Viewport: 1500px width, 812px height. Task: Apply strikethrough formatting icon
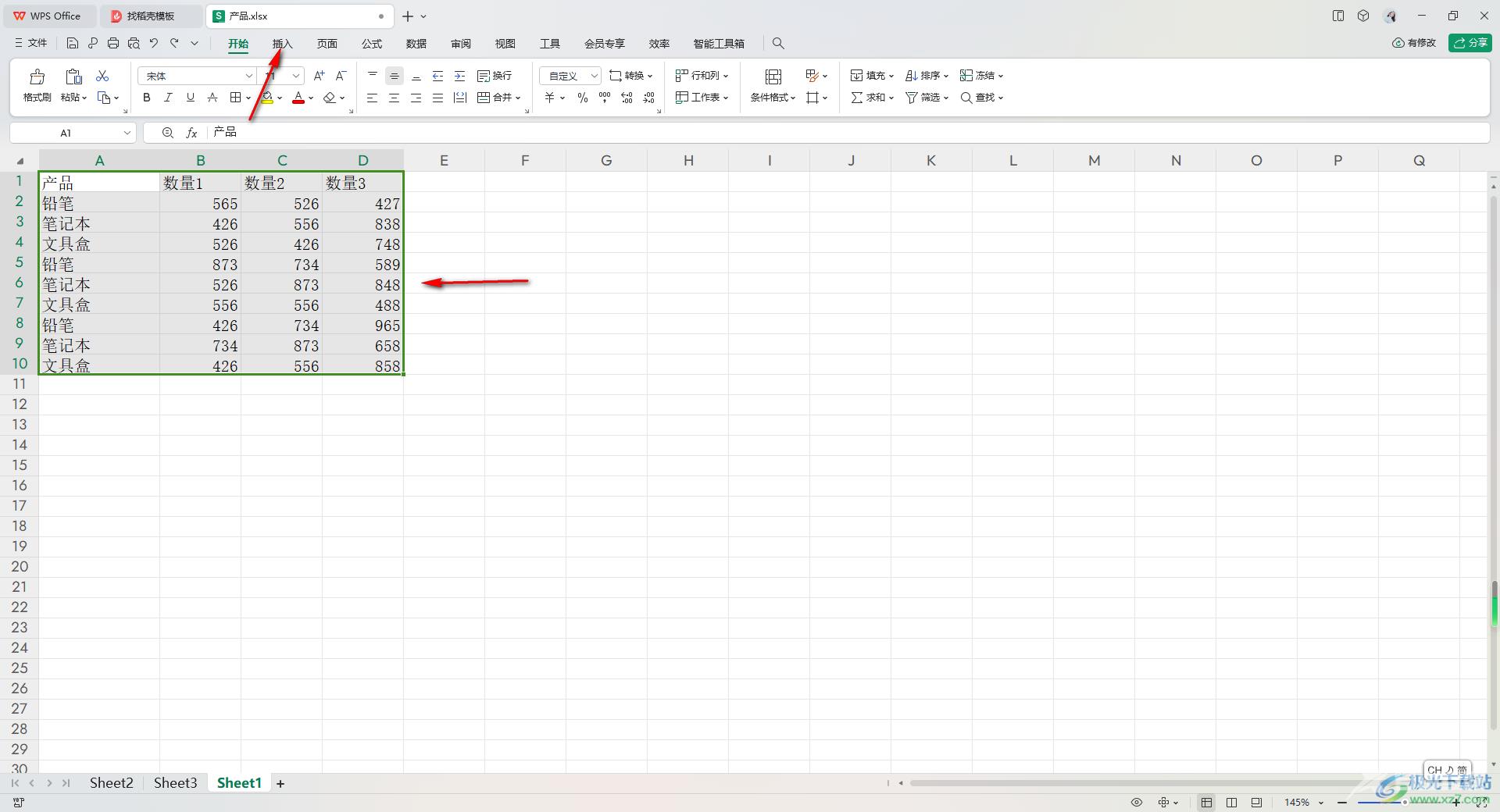coord(212,98)
